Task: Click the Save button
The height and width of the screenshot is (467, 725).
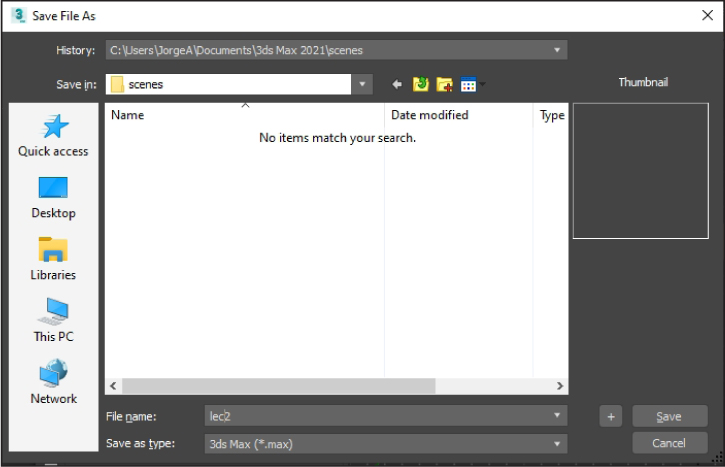Action: [669, 416]
